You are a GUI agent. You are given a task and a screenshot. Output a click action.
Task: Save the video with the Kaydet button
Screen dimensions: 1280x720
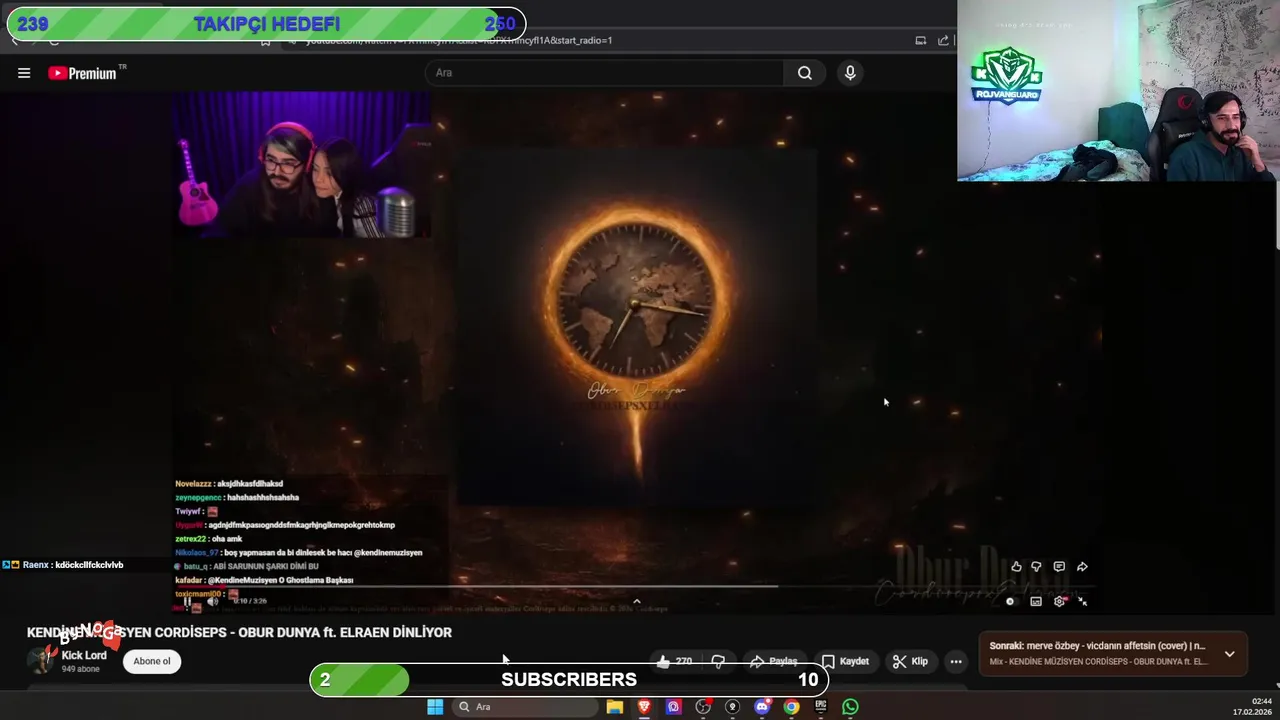[845, 661]
